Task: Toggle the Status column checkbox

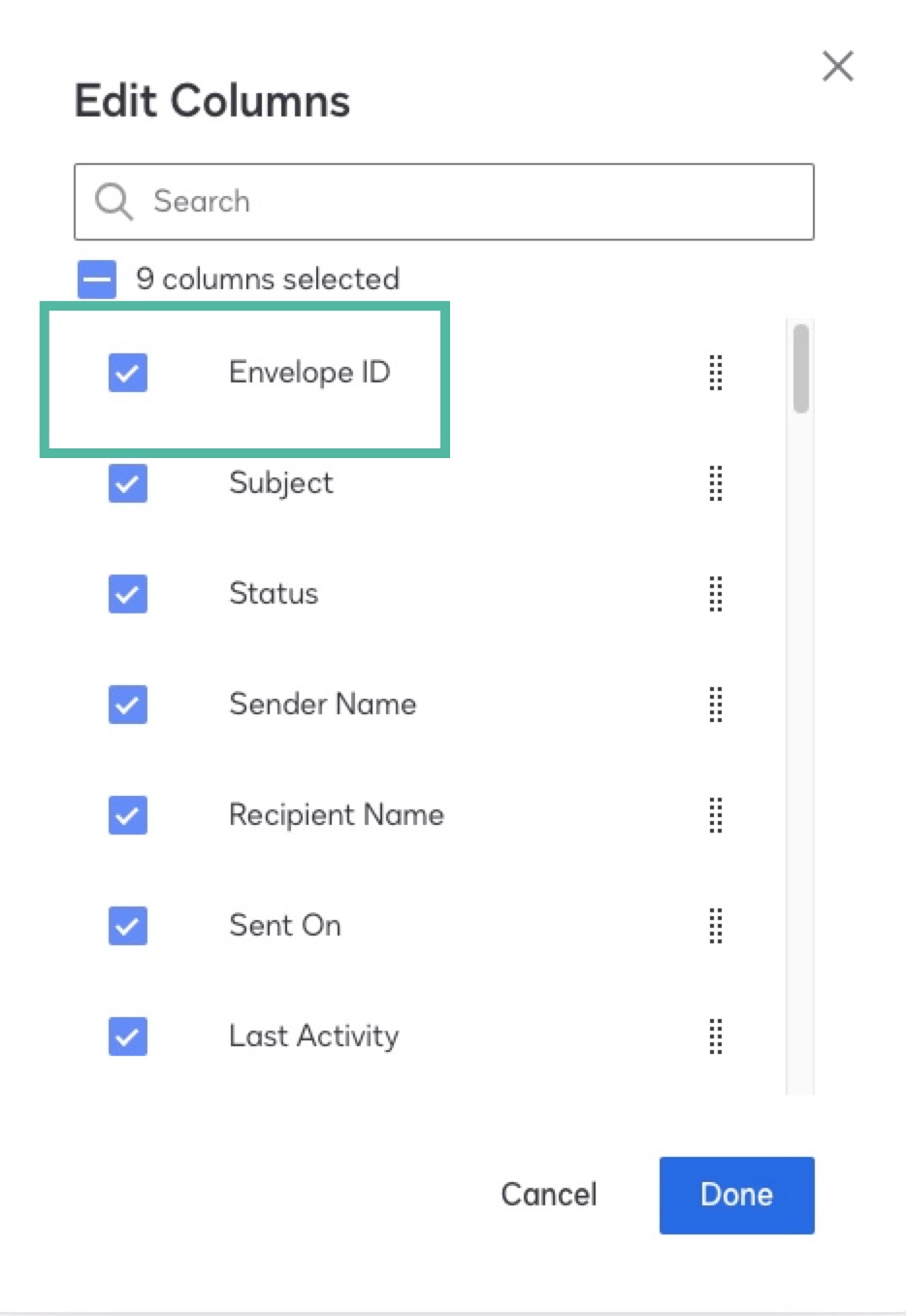Action: point(127,594)
